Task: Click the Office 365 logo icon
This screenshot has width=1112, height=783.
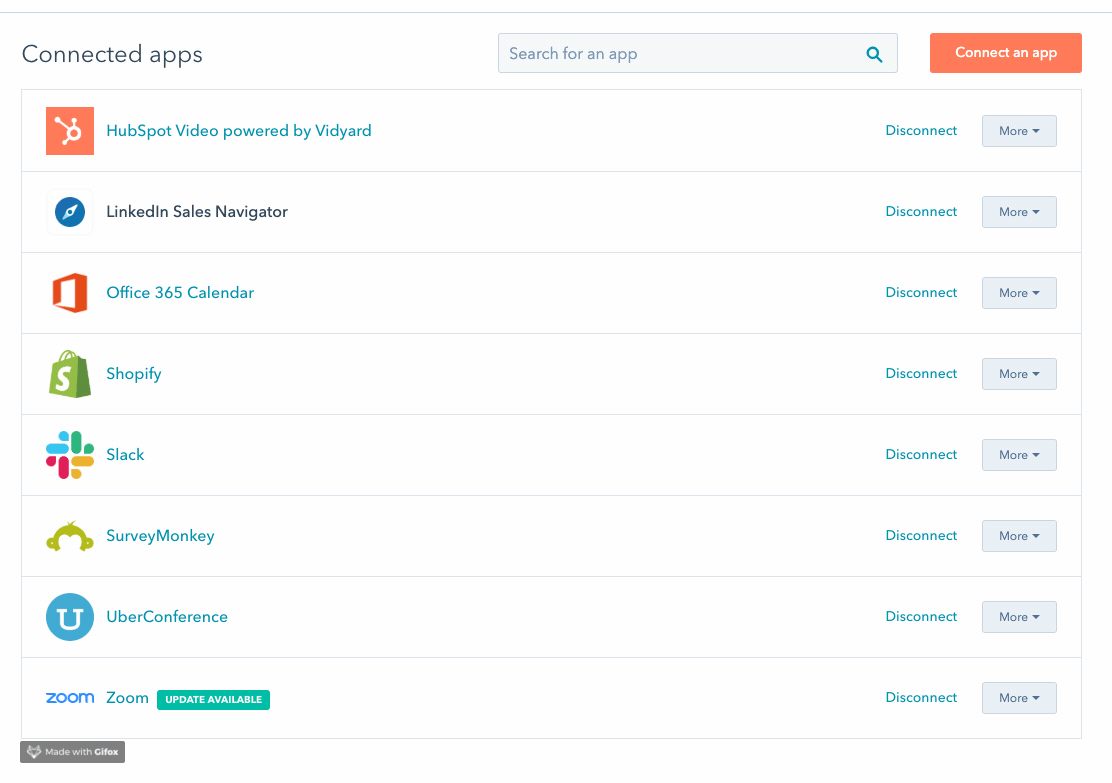Action: coord(70,293)
